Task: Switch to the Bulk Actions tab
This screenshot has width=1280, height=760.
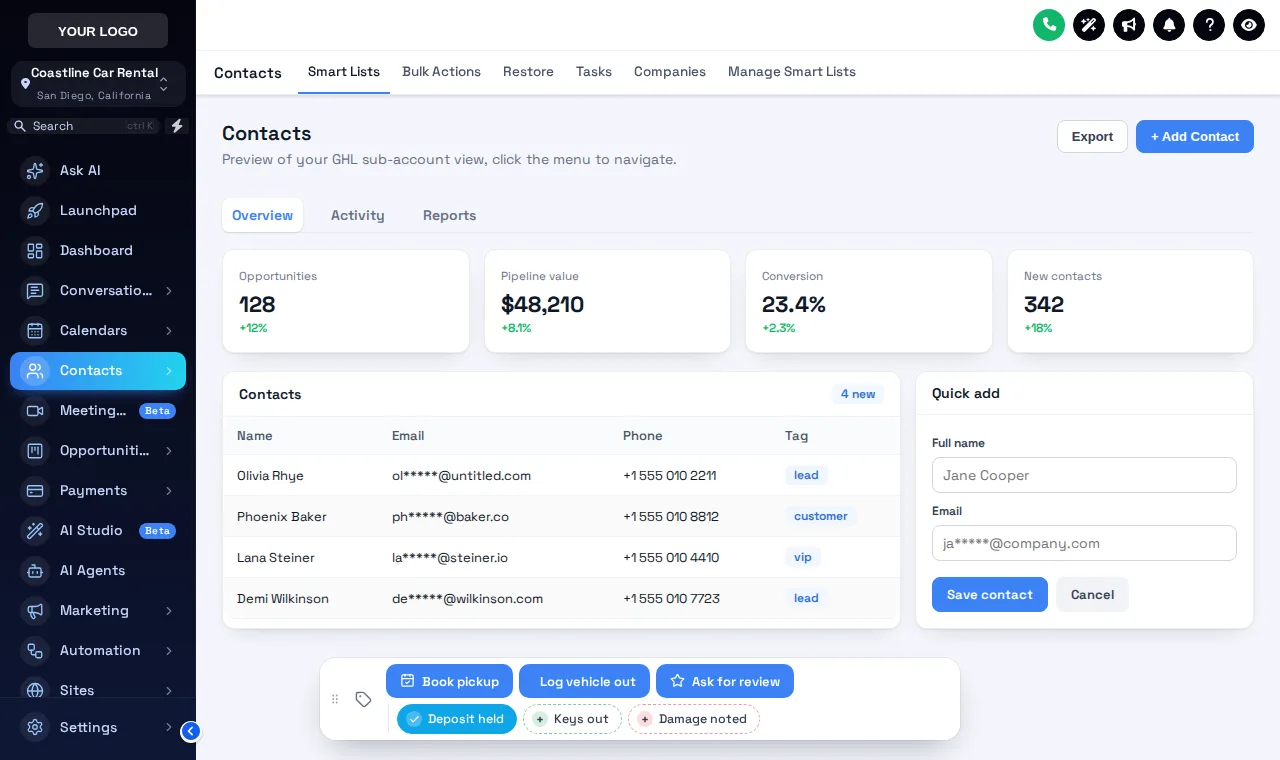Action: tap(441, 72)
